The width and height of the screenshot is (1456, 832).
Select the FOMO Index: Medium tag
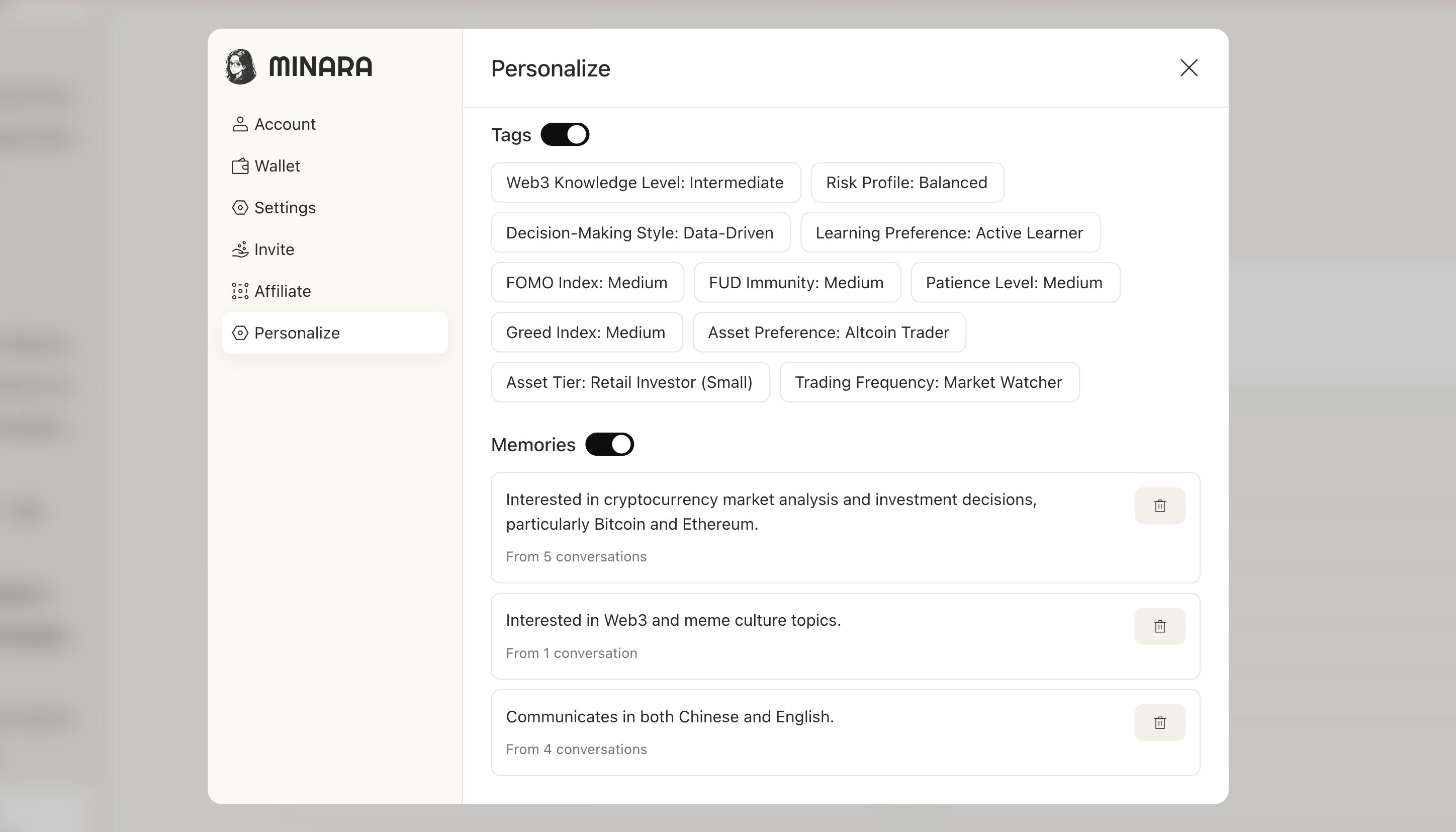(588, 282)
